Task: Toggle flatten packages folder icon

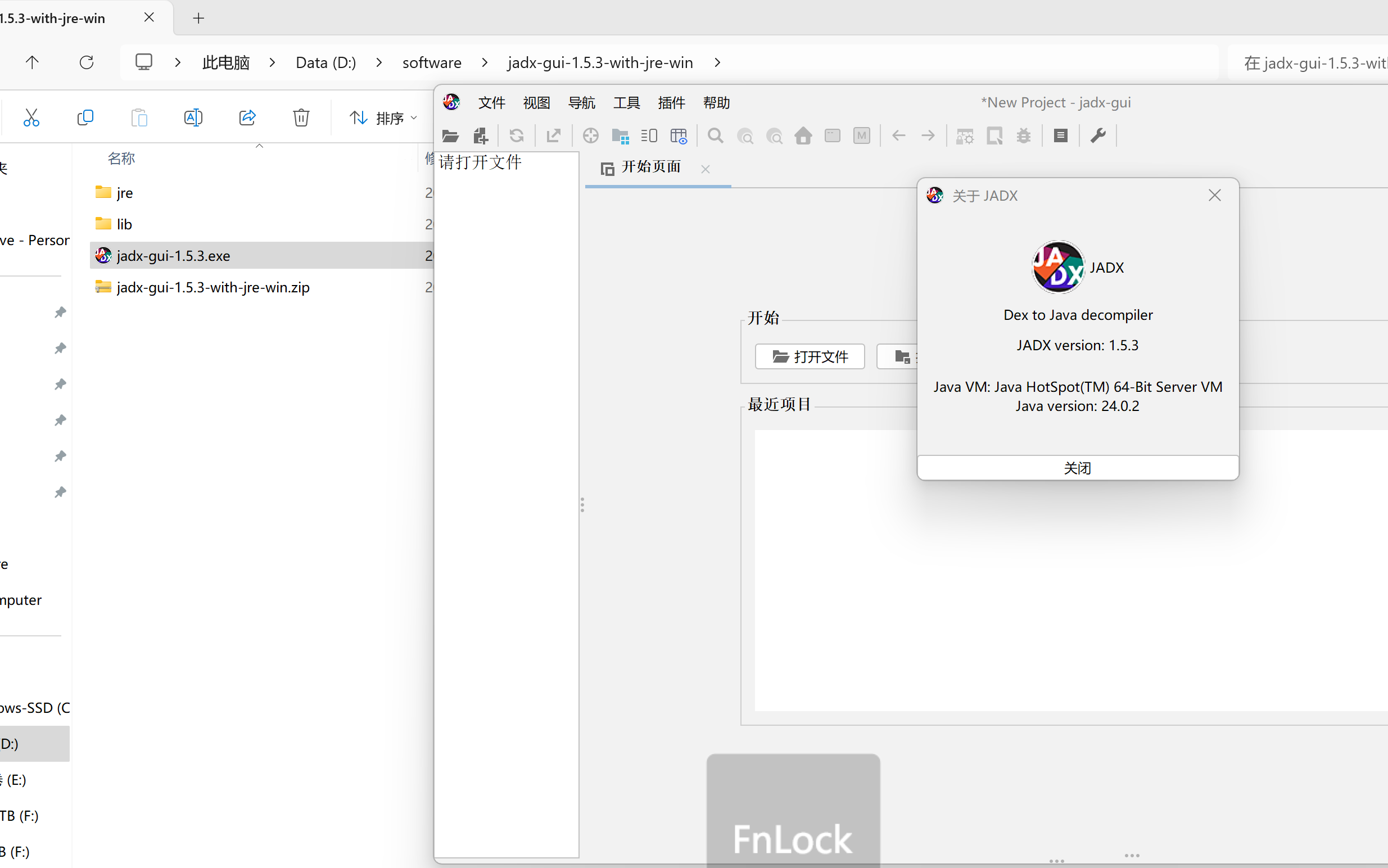Action: pos(620,136)
